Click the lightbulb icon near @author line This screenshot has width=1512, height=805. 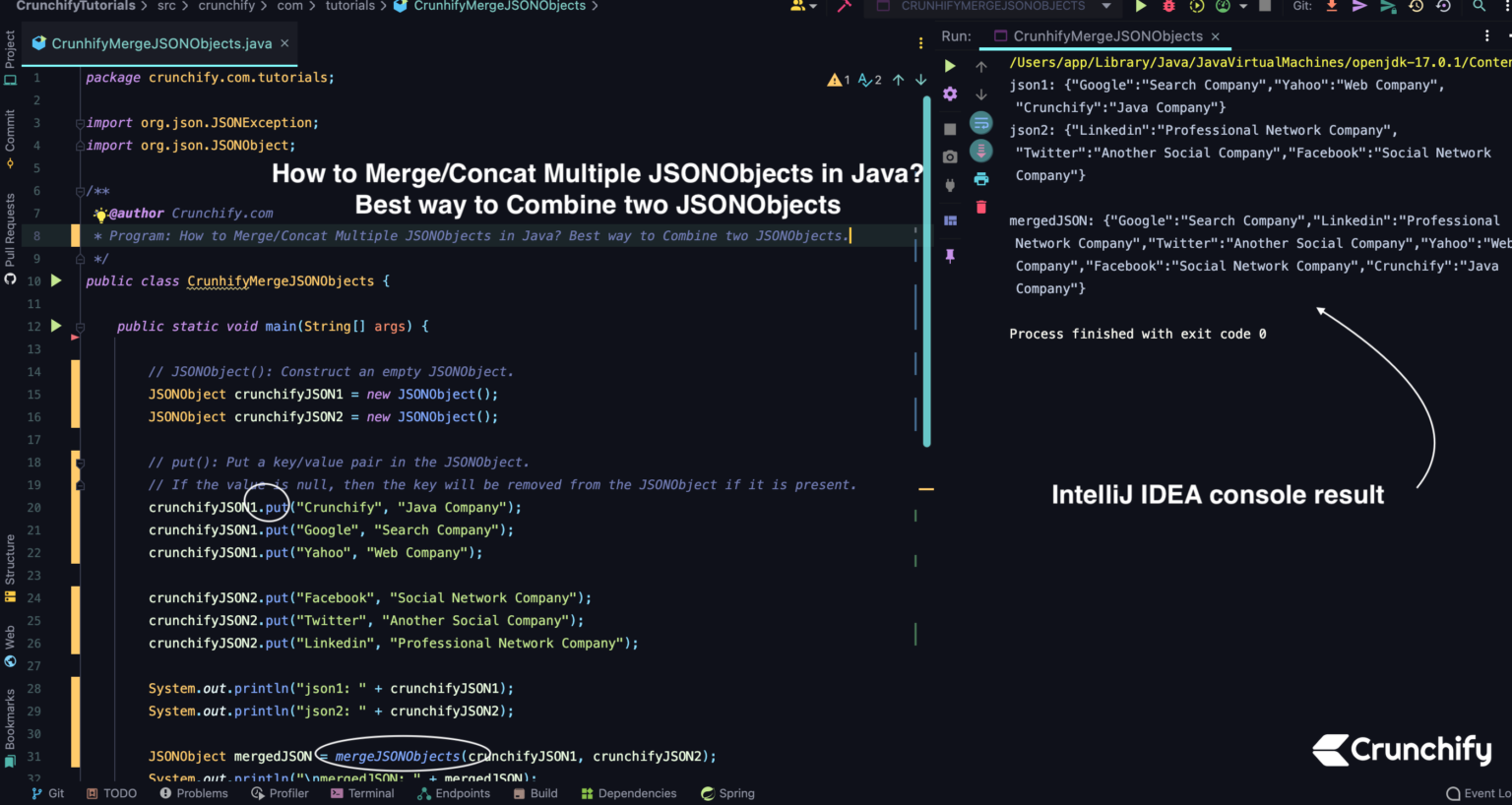(98, 215)
